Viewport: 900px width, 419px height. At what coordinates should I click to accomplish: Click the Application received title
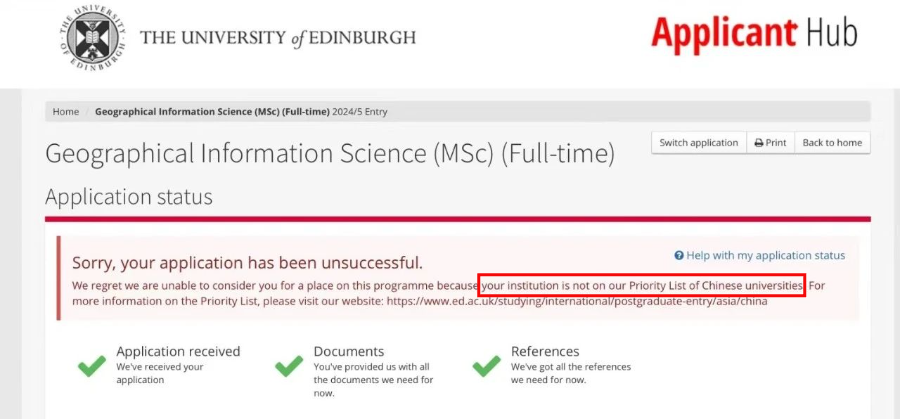pos(179,351)
